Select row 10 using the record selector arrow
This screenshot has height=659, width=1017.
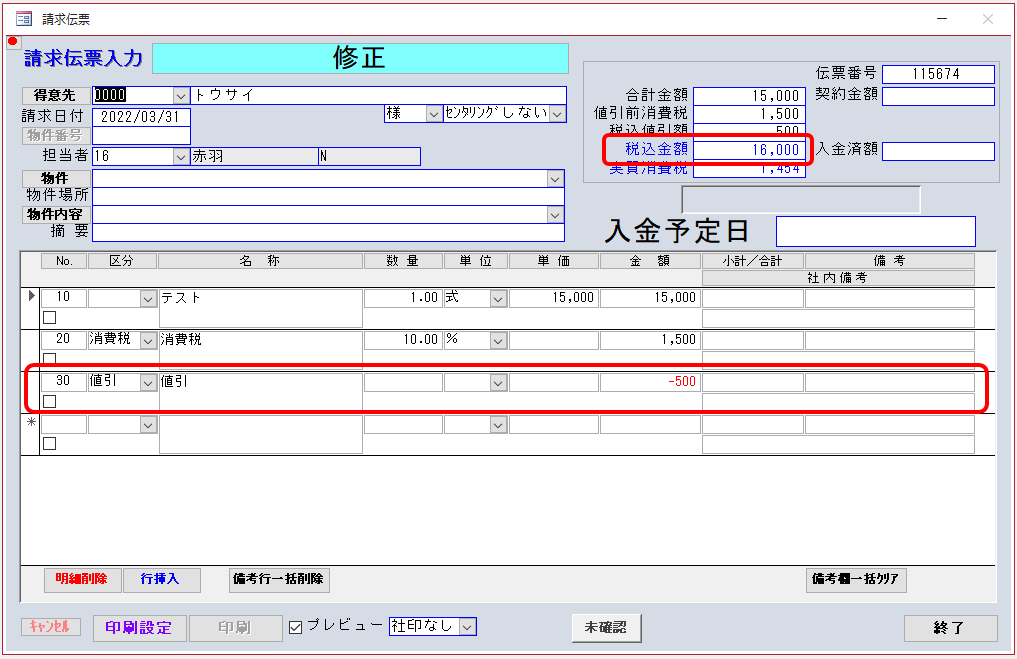point(30,297)
